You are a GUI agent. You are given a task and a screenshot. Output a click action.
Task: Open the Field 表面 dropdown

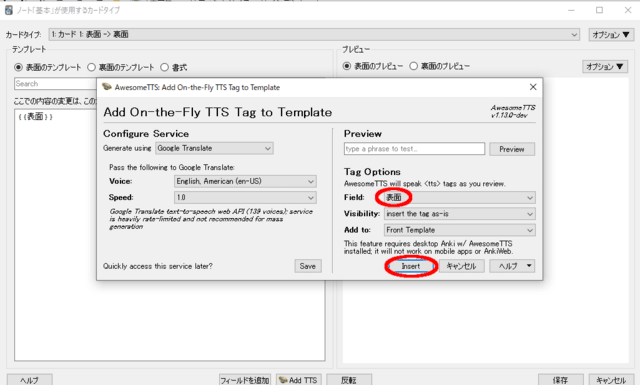click(x=460, y=198)
